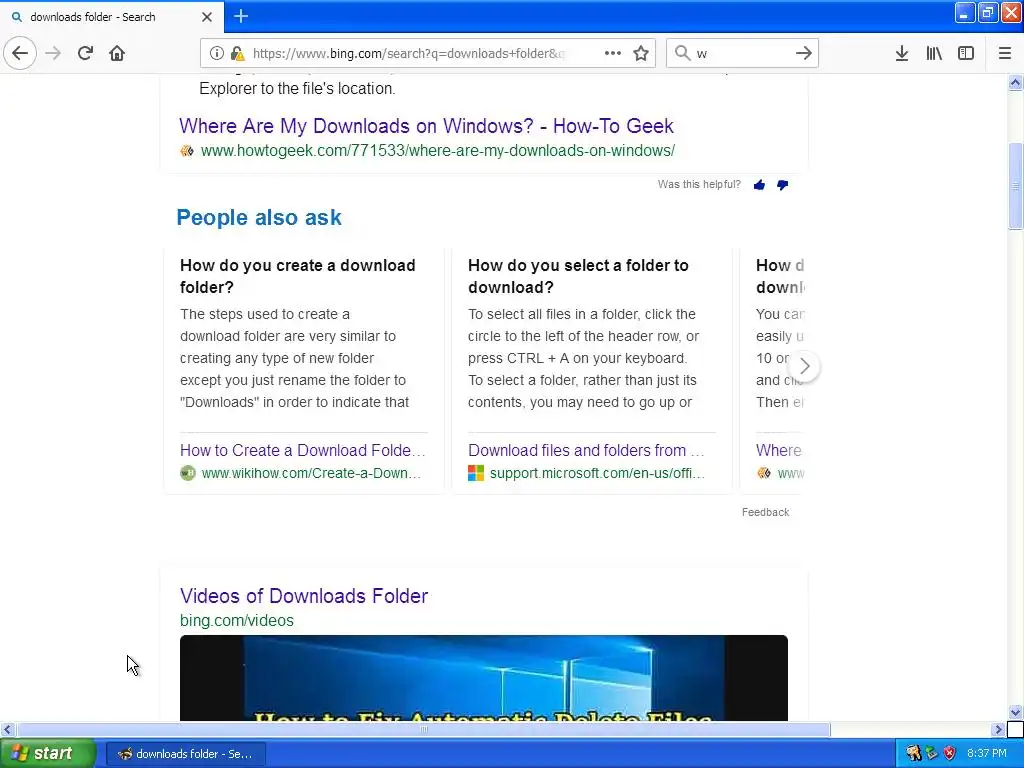Viewport: 1024px width, 768px height.
Task: Click horizontal scrollbar right arrow
Action: pos(998,729)
